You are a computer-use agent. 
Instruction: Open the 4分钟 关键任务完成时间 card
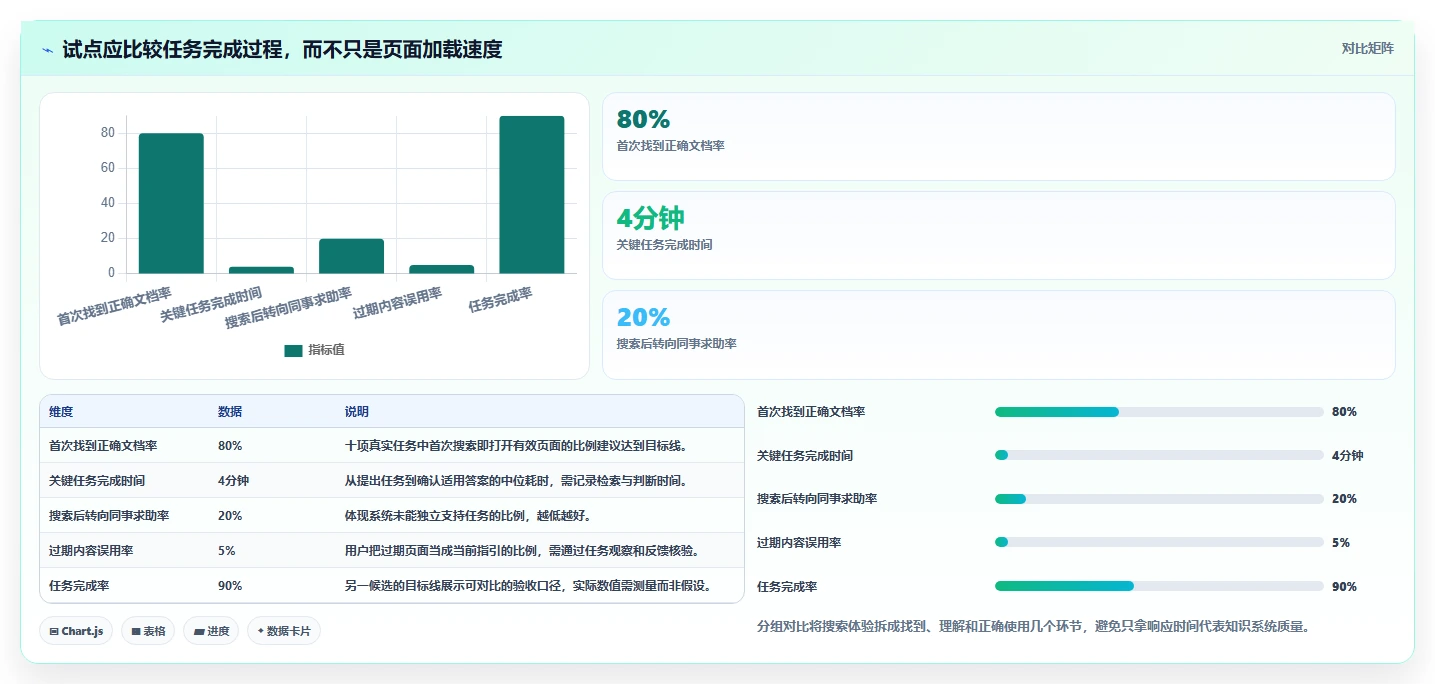click(998, 235)
